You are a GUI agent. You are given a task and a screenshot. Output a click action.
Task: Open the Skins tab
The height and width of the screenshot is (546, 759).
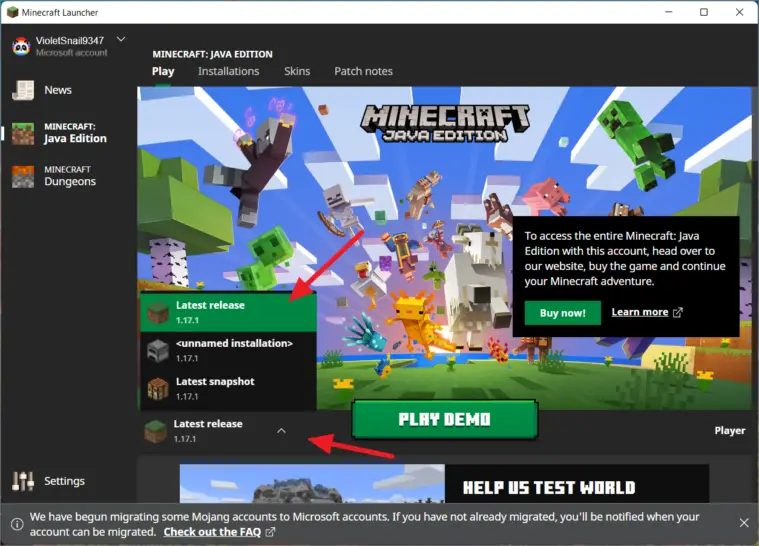[x=297, y=71]
